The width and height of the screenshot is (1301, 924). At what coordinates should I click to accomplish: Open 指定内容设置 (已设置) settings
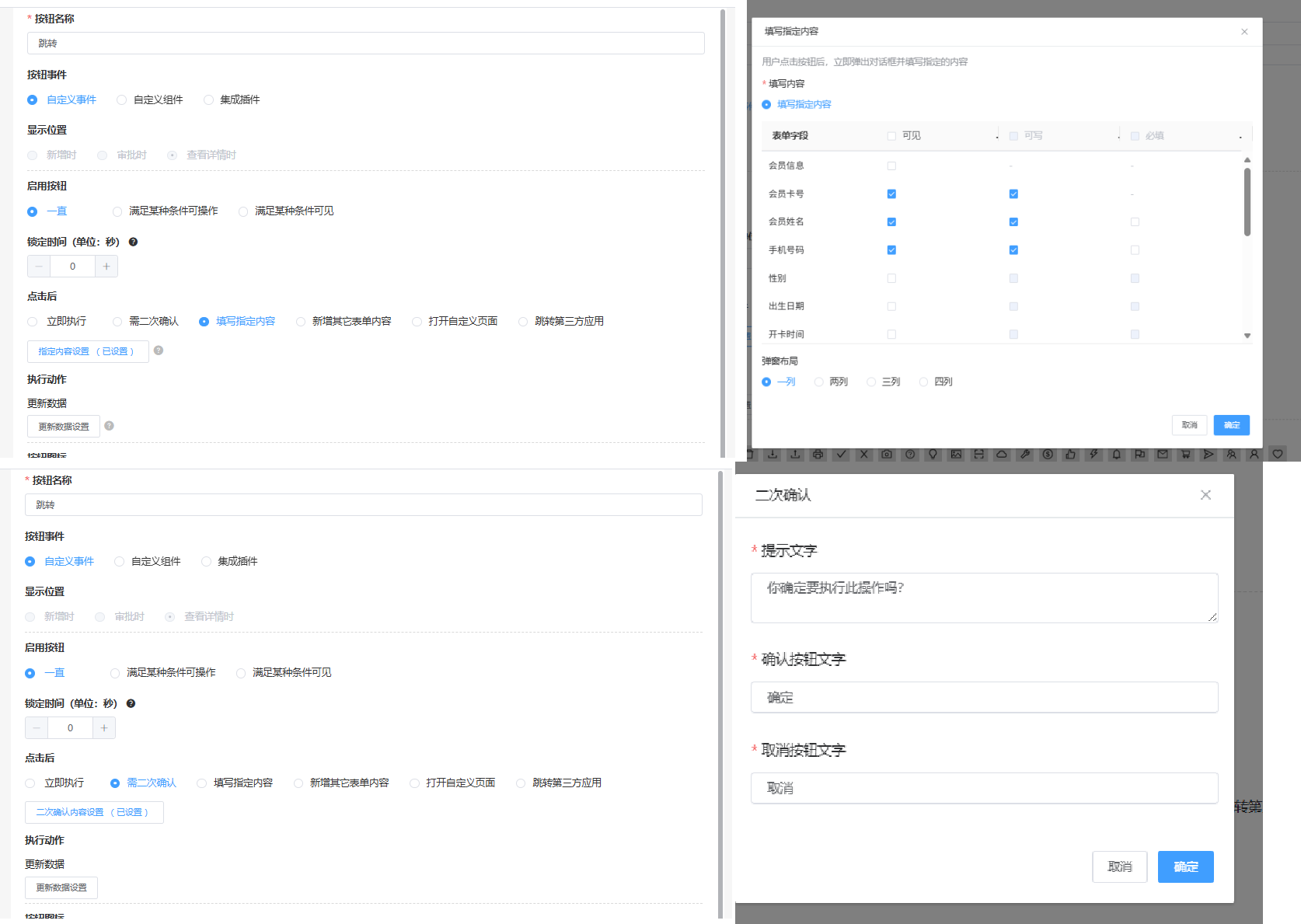click(88, 351)
